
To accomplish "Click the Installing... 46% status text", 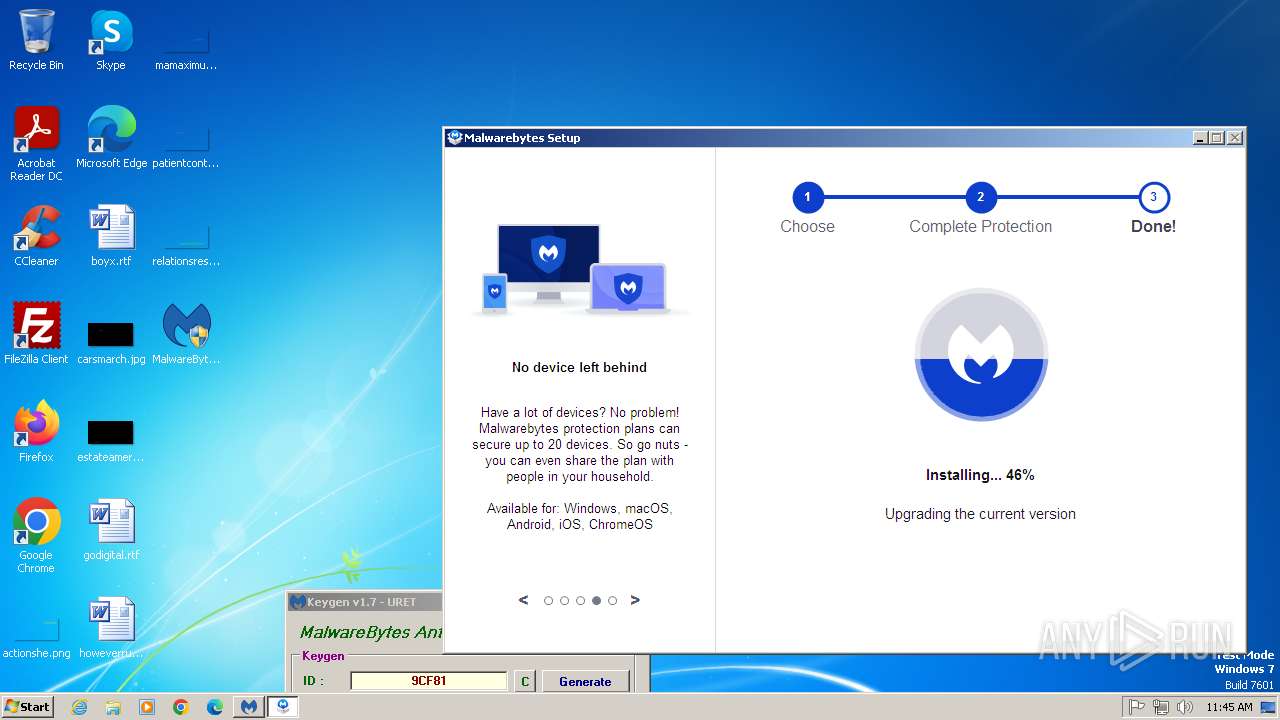I will pos(980,475).
